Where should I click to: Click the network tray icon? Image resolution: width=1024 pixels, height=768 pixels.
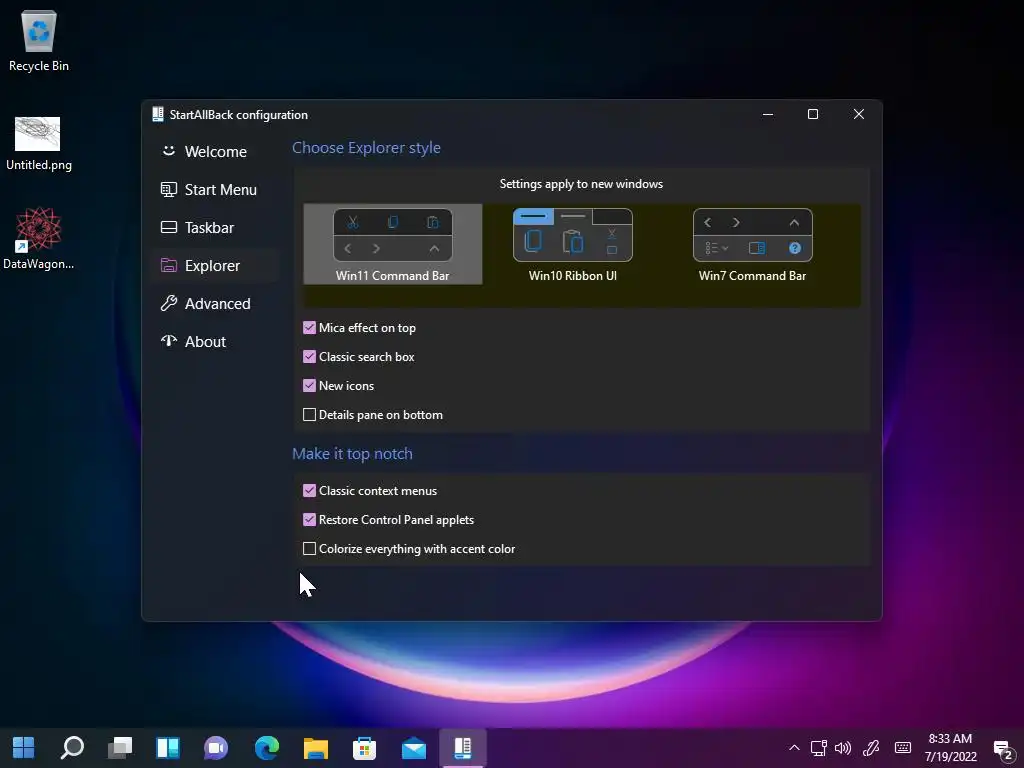819,748
